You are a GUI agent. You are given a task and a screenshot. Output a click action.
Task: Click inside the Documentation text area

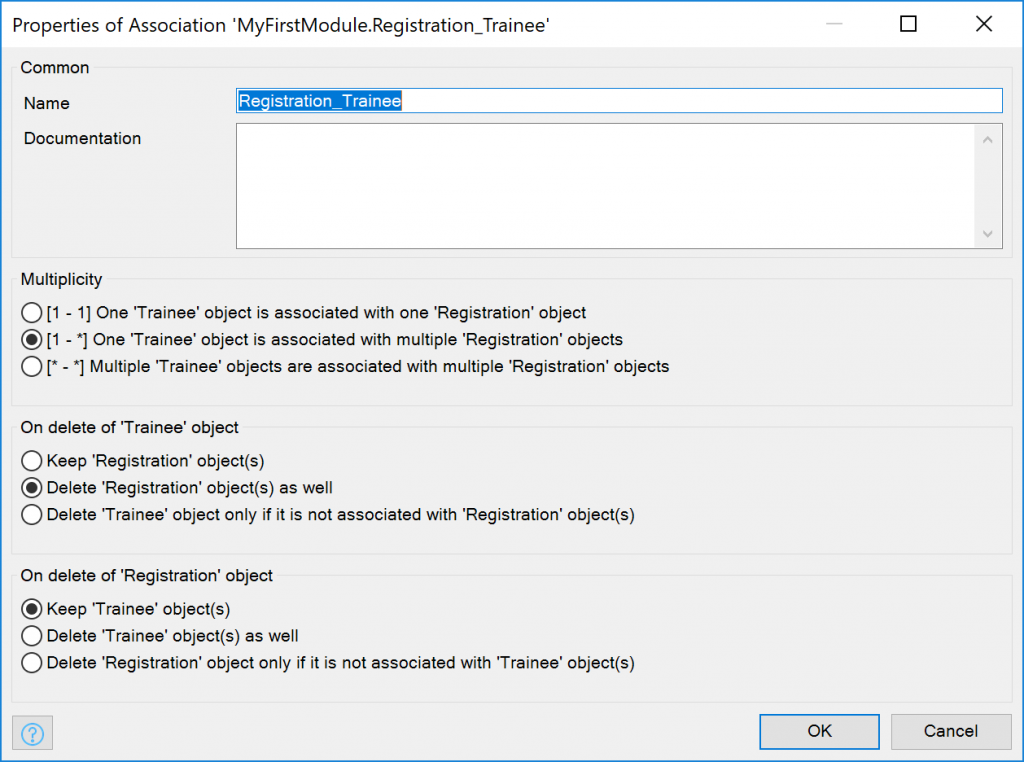point(605,186)
